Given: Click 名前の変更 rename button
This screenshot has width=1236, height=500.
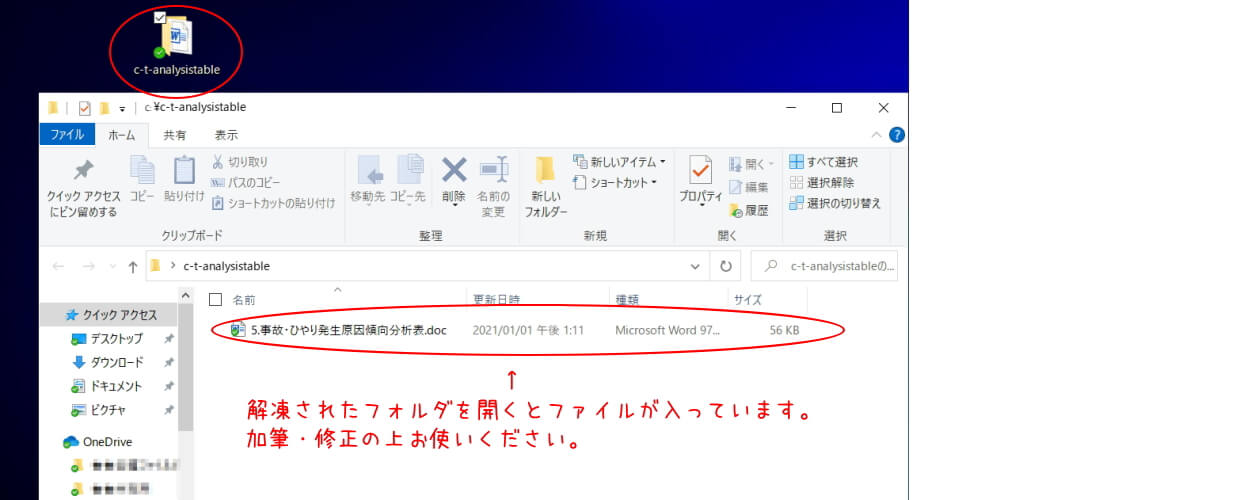Looking at the screenshot, I should (x=493, y=187).
